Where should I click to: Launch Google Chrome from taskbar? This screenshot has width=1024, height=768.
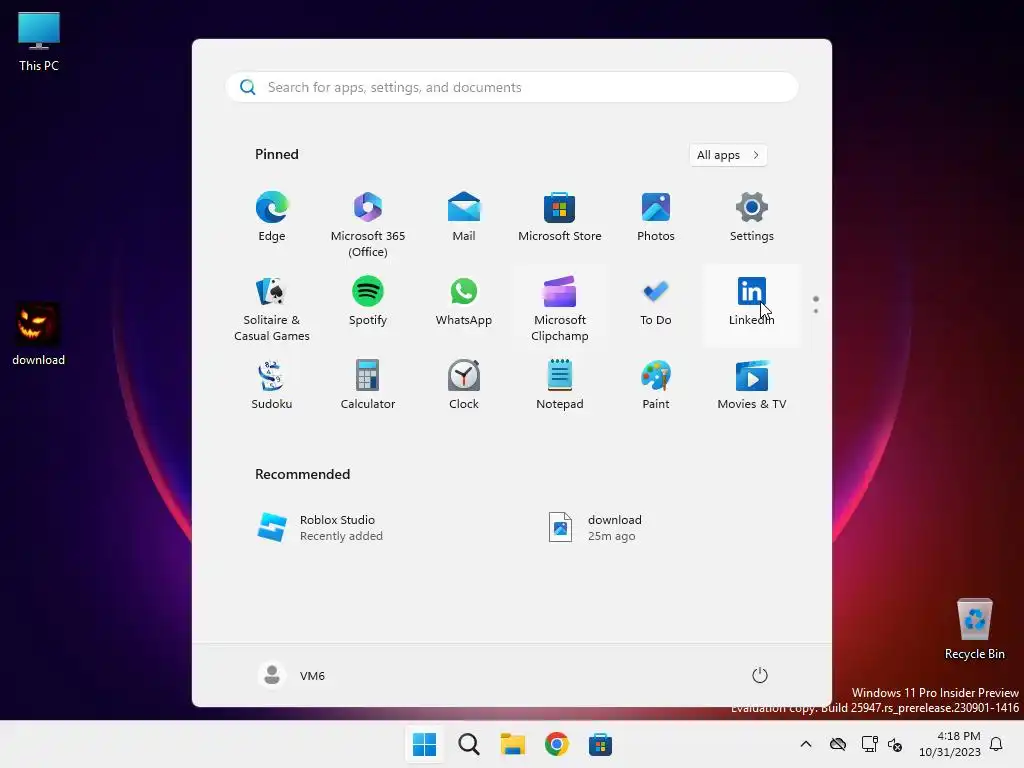click(x=556, y=744)
